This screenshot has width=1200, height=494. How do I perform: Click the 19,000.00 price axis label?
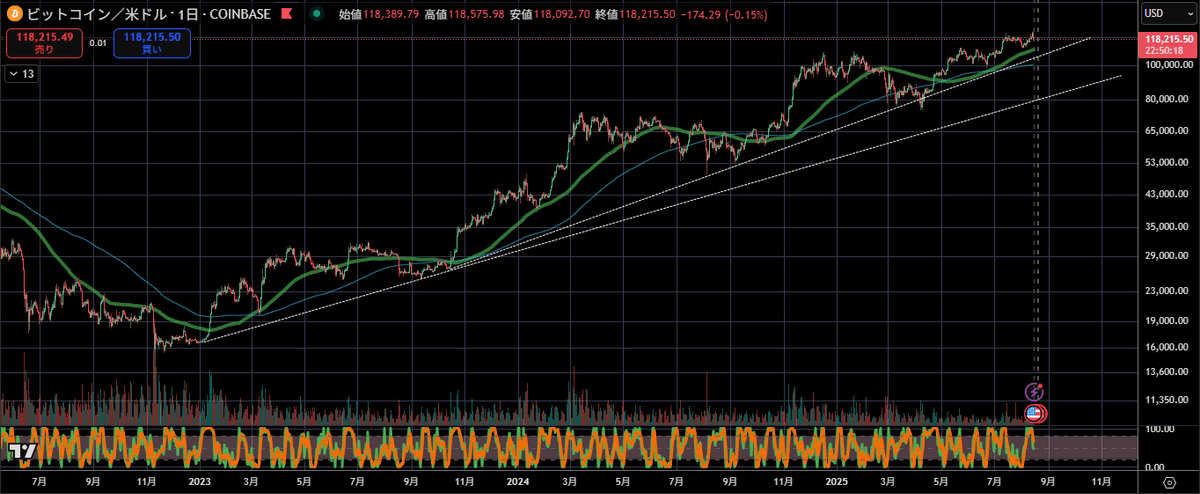click(x=1167, y=321)
